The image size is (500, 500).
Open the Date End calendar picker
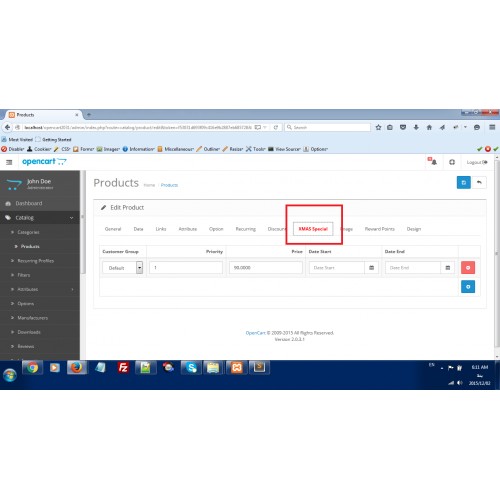(448, 268)
